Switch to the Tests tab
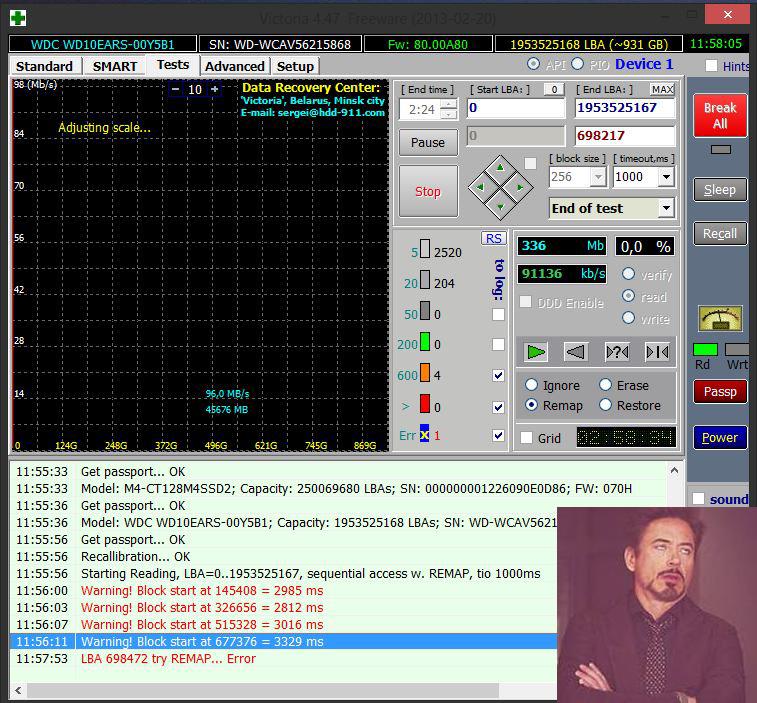 pos(173,65)
